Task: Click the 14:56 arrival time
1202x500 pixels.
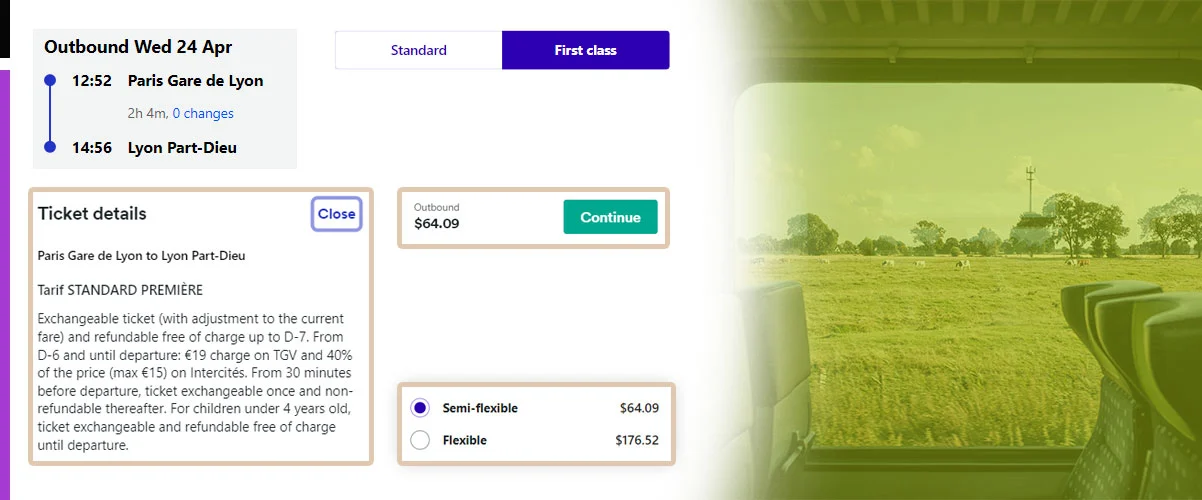Action: 92,148
